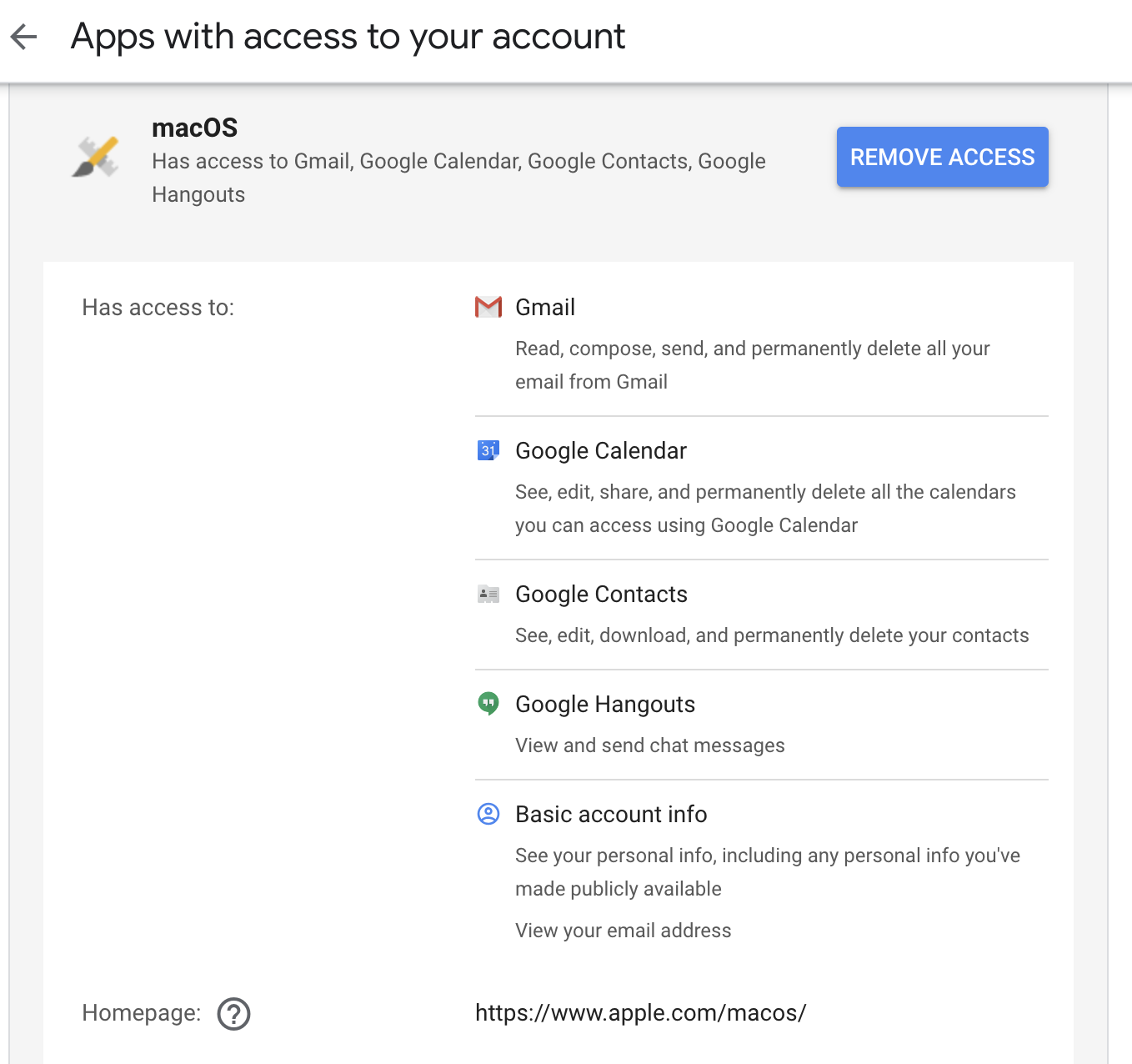Click the Google Contacts card icon
This screenshot has height=1064, width=1132.
click(488, 594)
